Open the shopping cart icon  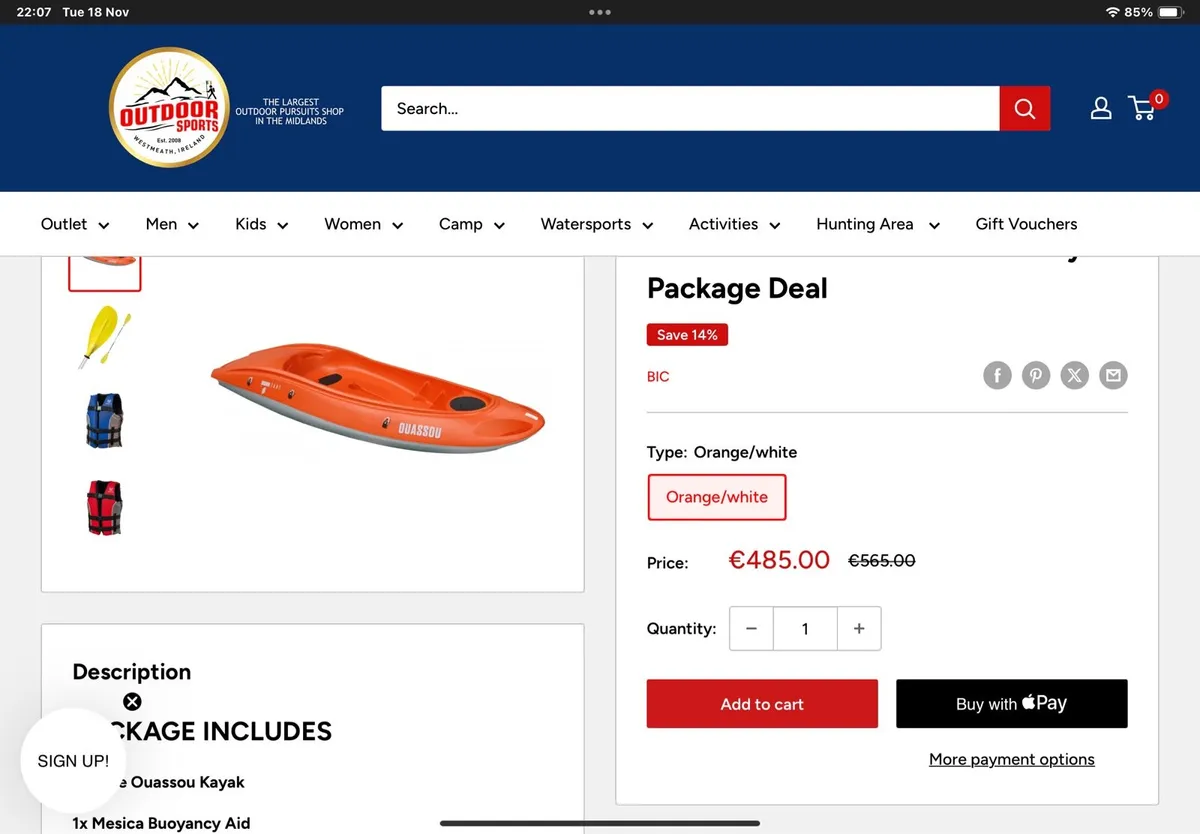[x=1143, y=108]
